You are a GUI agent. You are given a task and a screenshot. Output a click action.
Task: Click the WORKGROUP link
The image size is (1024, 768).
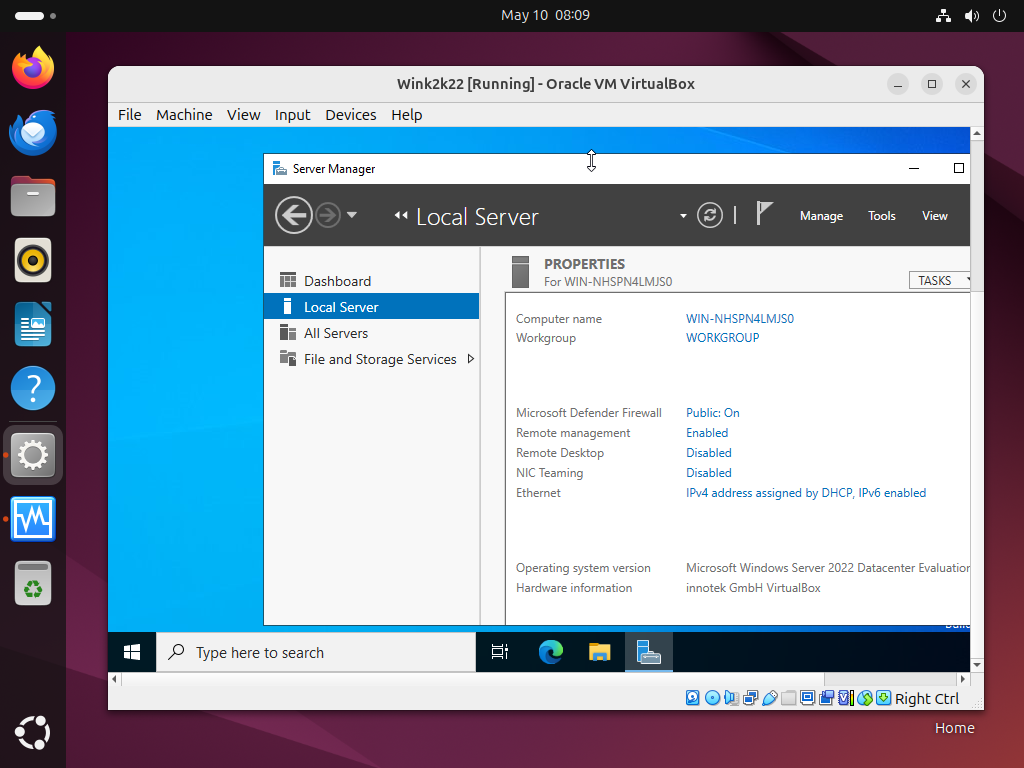[722, 338]
